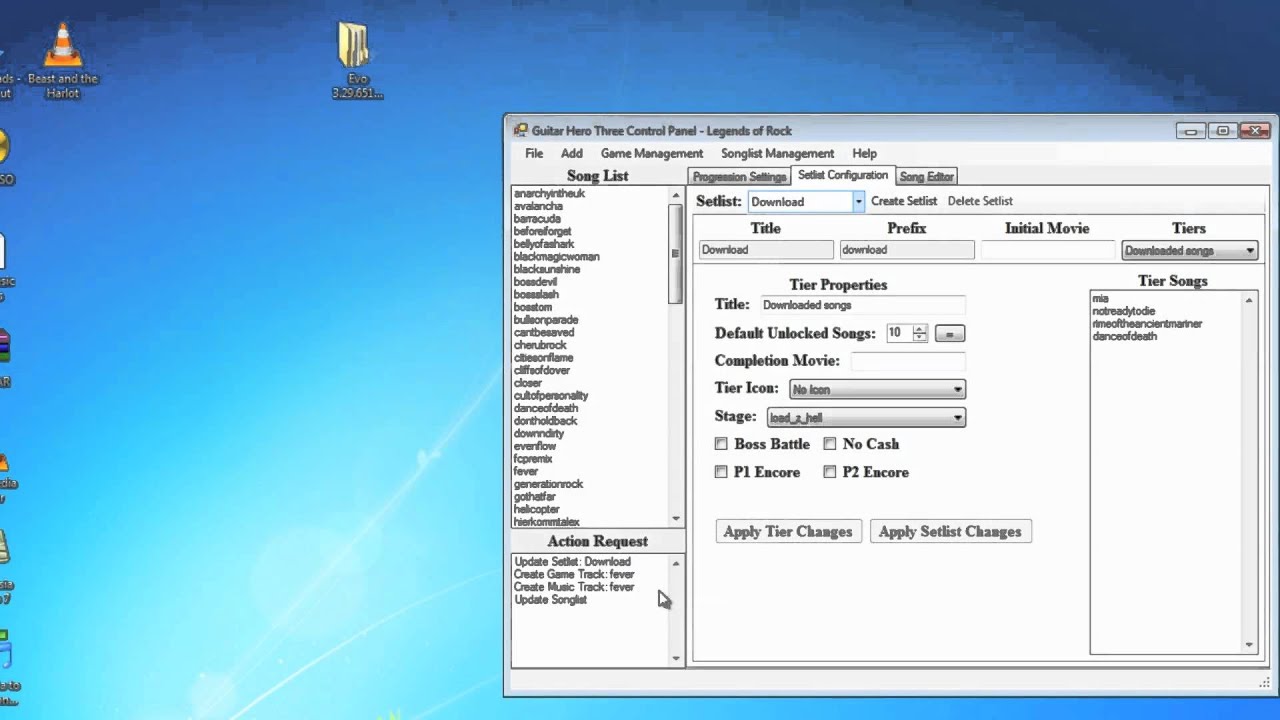This screenshot has height=720, width=1280.
Task: Click the Completion Movie input field
Action: 908,361
